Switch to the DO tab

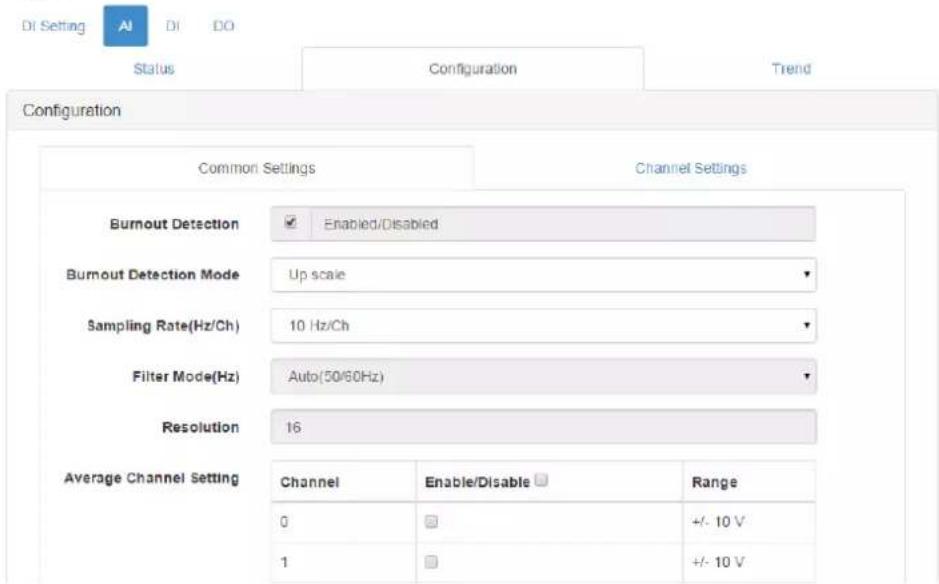pos(223,26)
